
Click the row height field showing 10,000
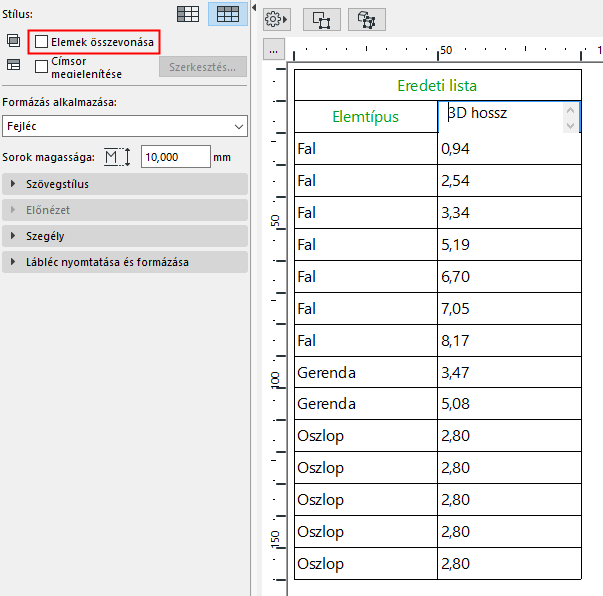(x=174, y=157)
